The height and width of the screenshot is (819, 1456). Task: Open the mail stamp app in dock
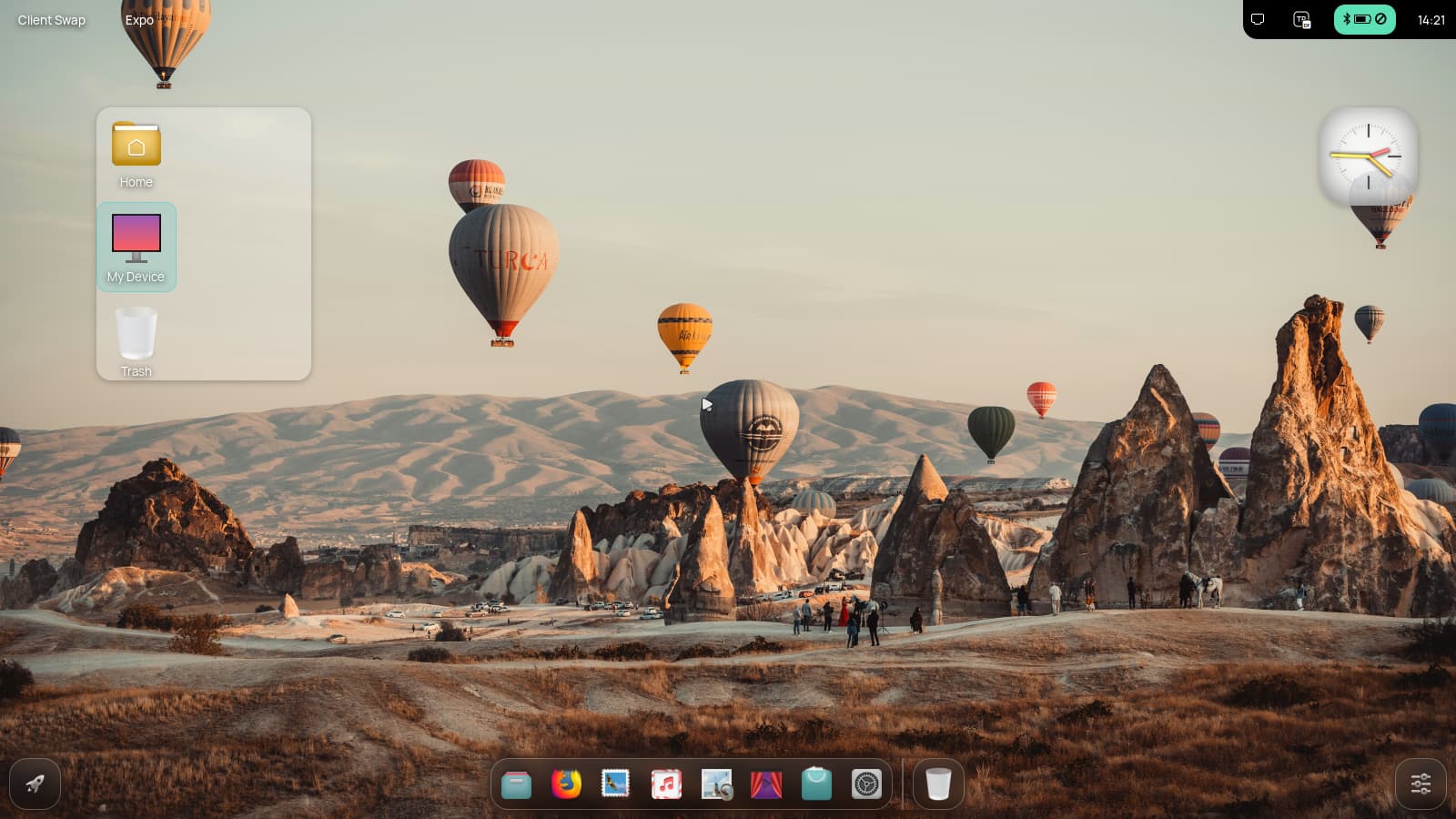click(x=616, y=784)
